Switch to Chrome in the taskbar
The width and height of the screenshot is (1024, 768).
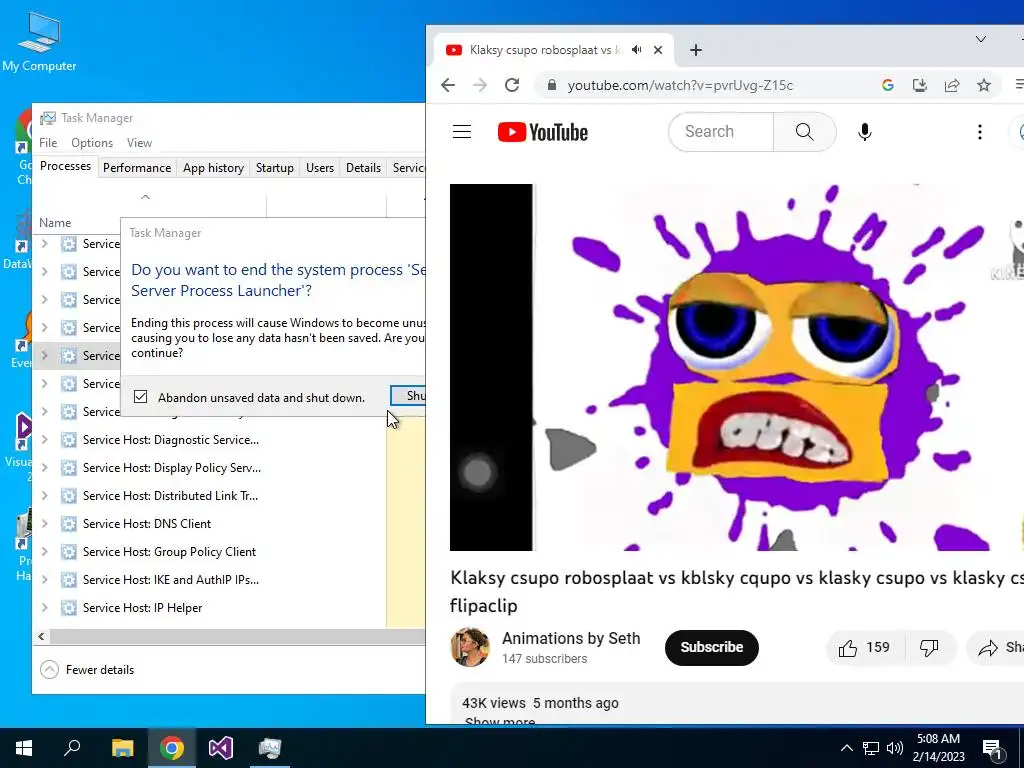[172, 748]
